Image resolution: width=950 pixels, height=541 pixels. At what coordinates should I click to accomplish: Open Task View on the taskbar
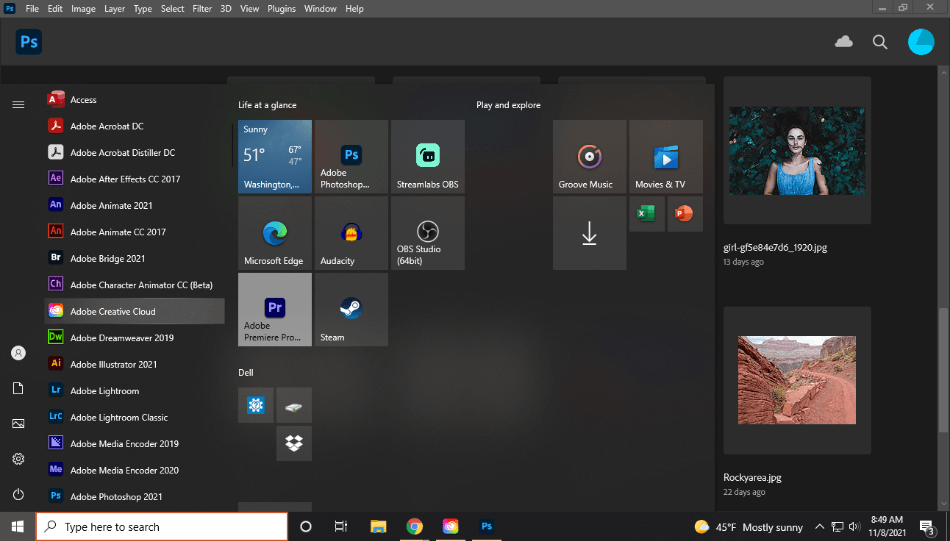pos(341,526)
